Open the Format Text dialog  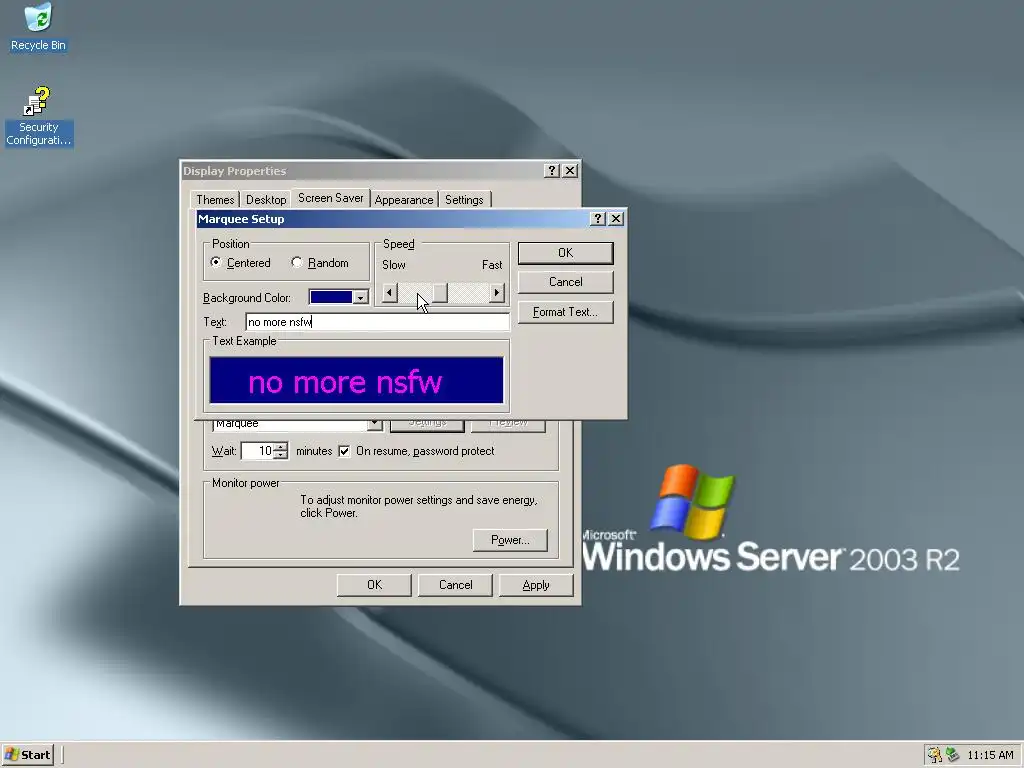(x=566, y=312)
